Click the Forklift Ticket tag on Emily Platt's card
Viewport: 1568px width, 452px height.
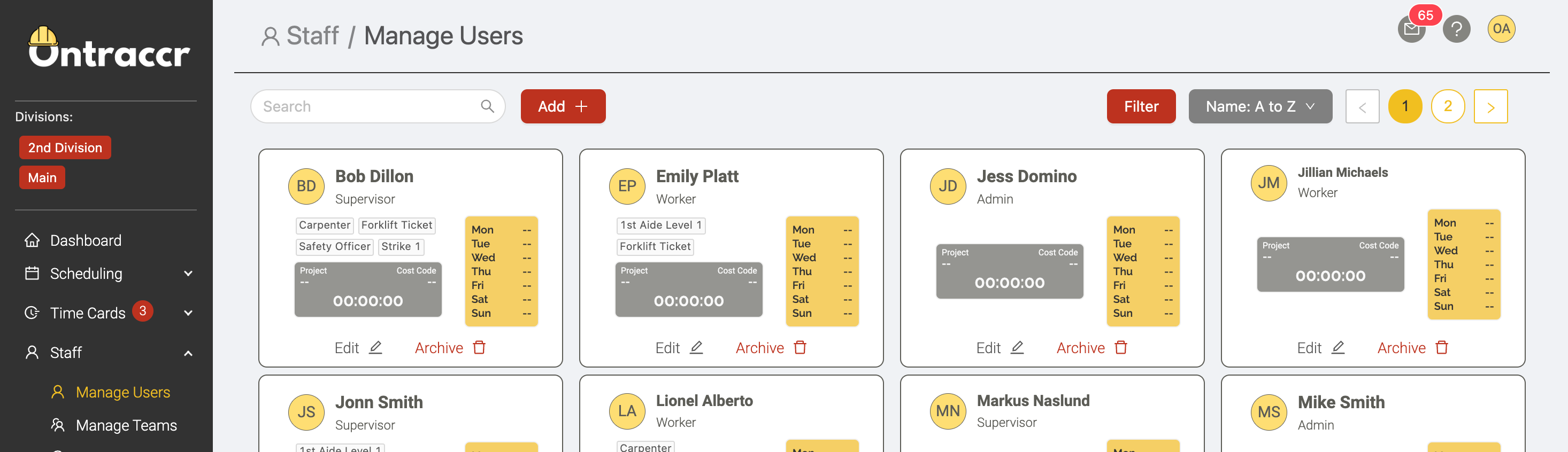[x=655, y=246]
